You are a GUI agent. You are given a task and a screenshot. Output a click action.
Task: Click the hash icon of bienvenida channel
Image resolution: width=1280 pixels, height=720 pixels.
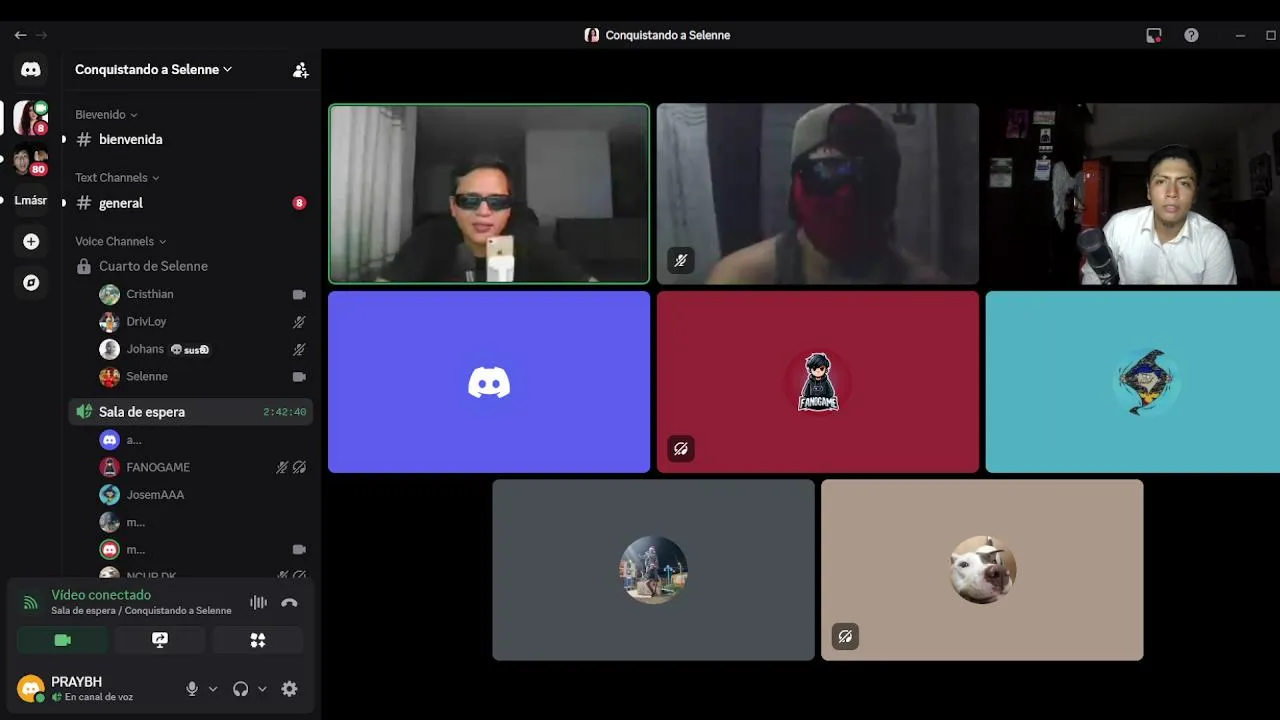click(84, 140)
